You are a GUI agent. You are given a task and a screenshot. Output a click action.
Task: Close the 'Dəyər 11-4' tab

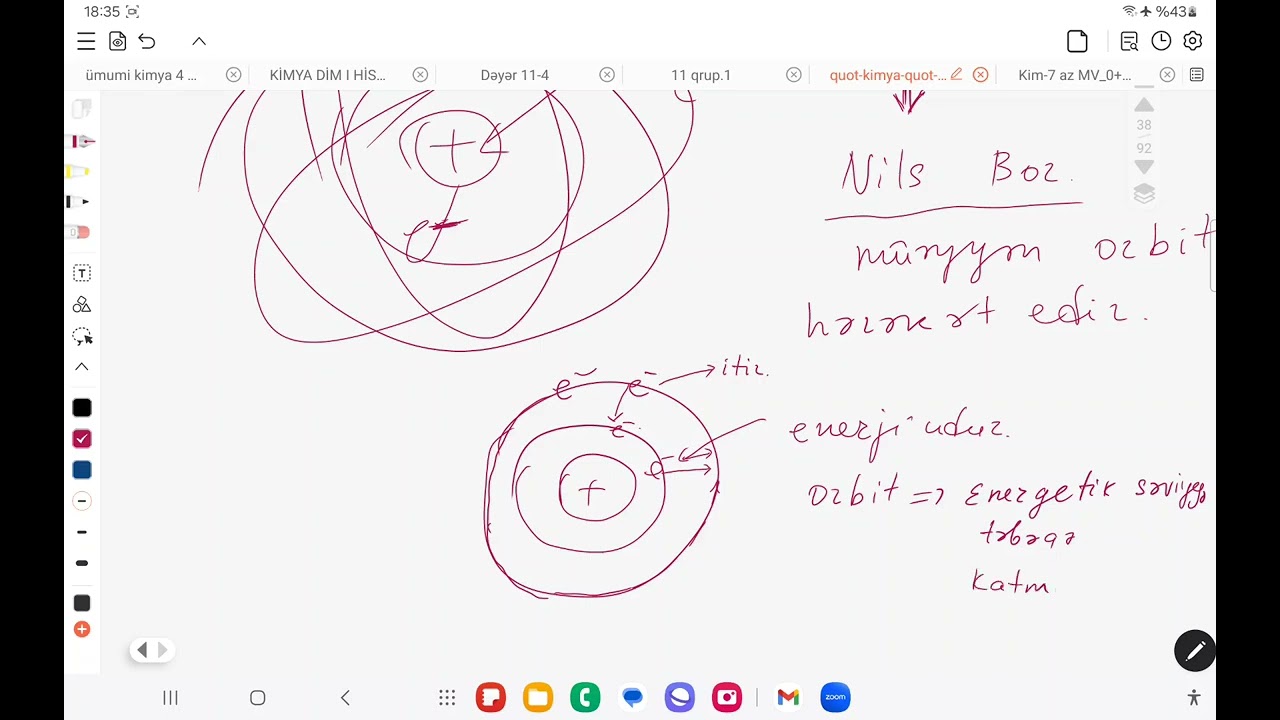(x=607, y=75)
